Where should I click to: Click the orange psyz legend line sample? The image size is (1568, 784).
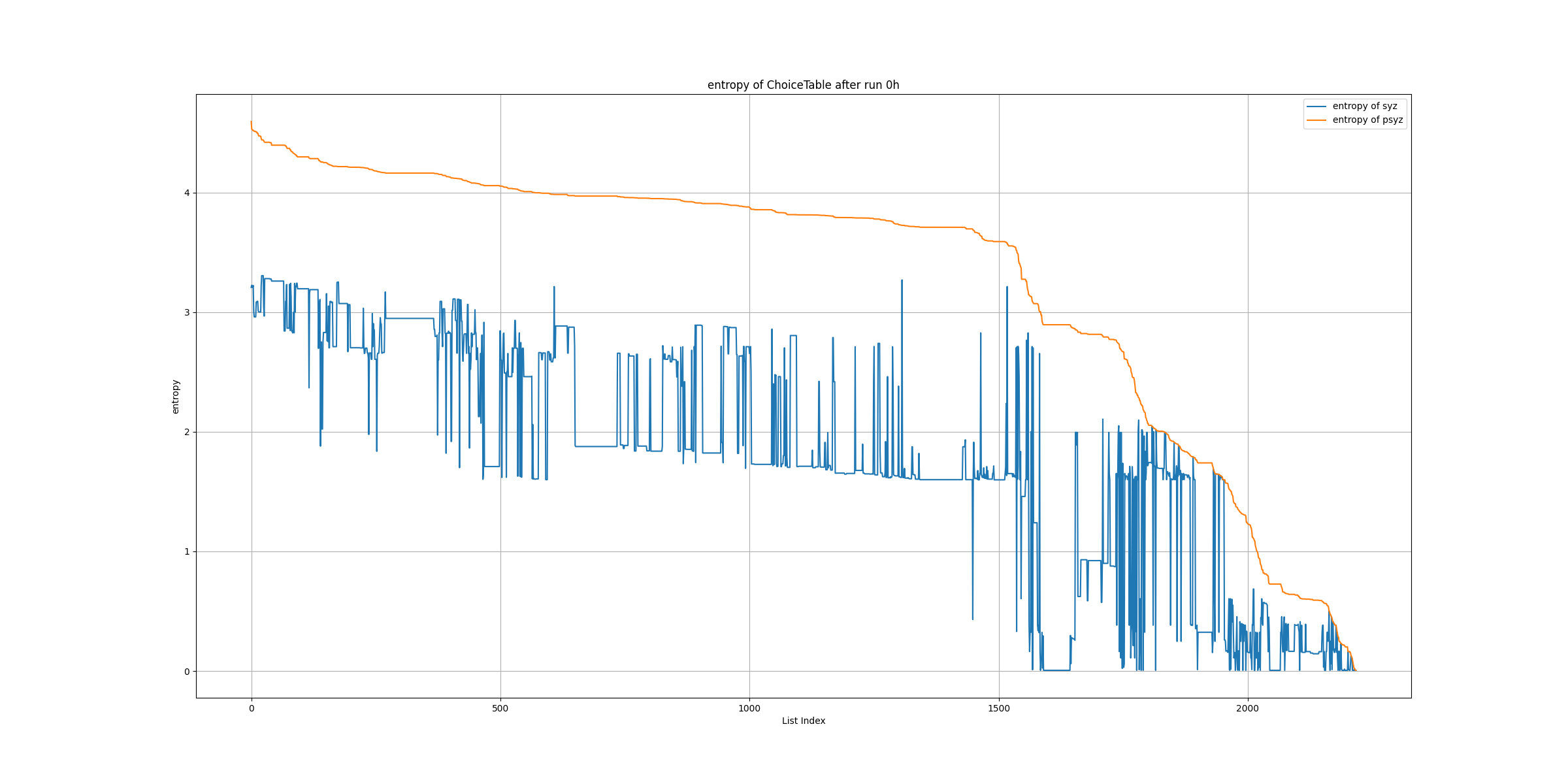pos(1316,120)
